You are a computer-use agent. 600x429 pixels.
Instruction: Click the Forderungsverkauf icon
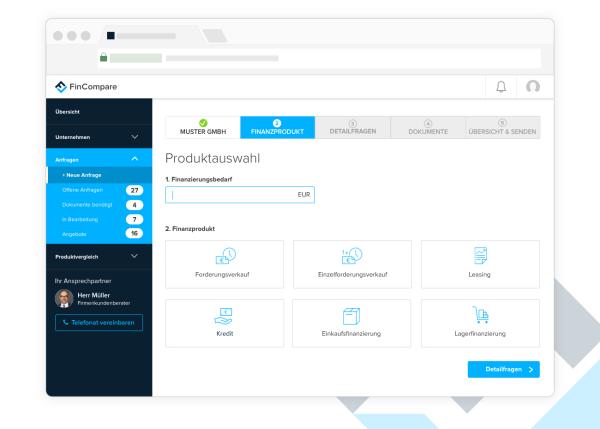(226, 256)
